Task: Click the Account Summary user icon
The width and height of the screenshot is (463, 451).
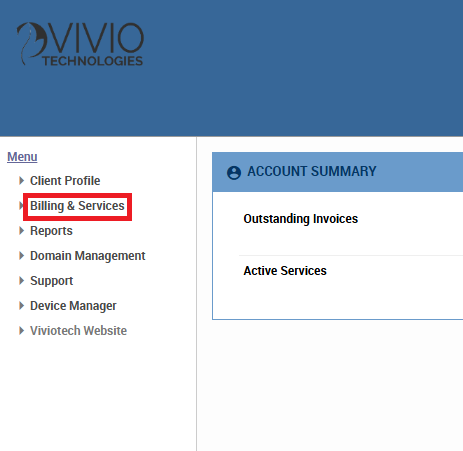Action: coord(234,173)
